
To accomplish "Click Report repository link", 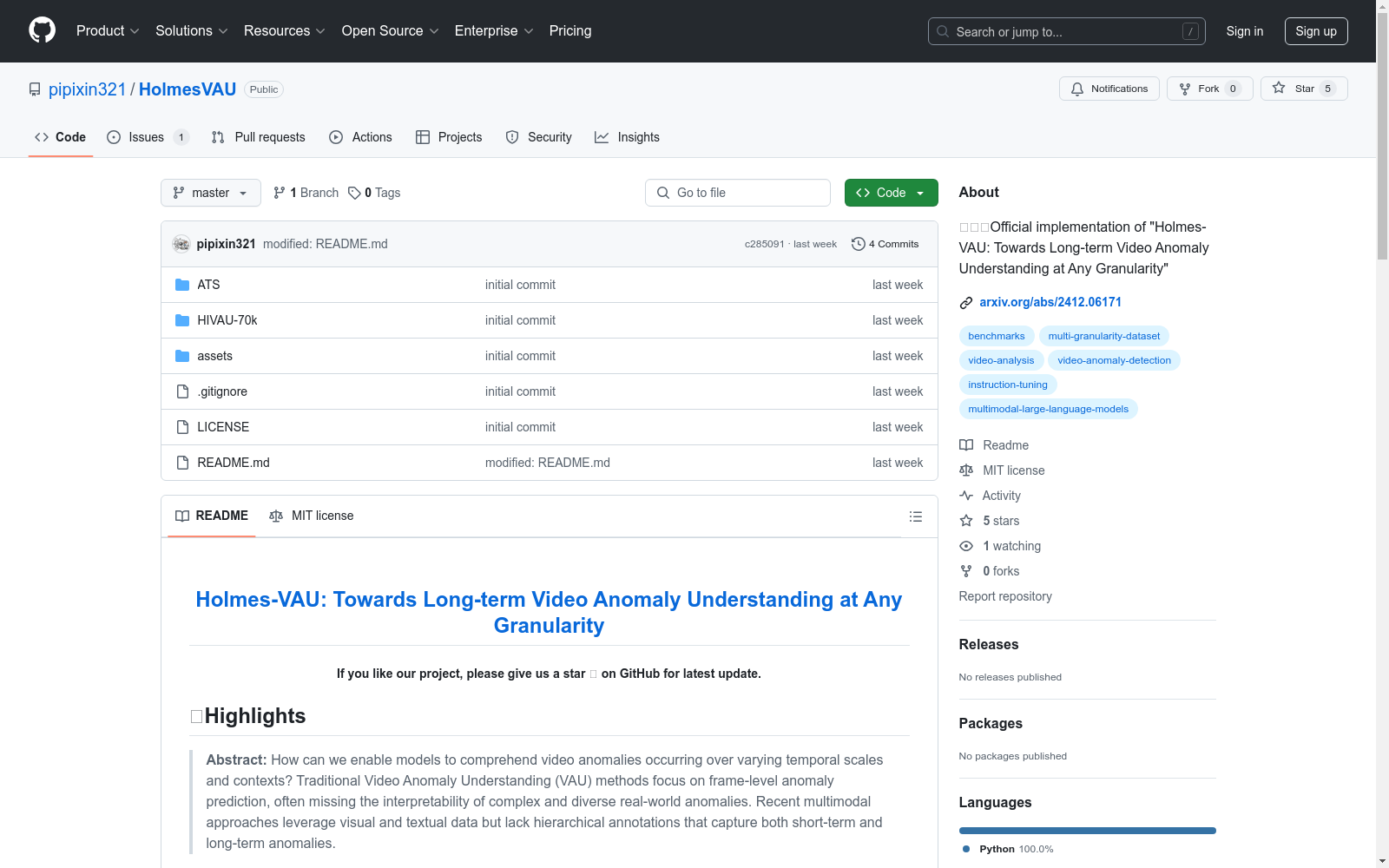I will (x=1005, y=596).
